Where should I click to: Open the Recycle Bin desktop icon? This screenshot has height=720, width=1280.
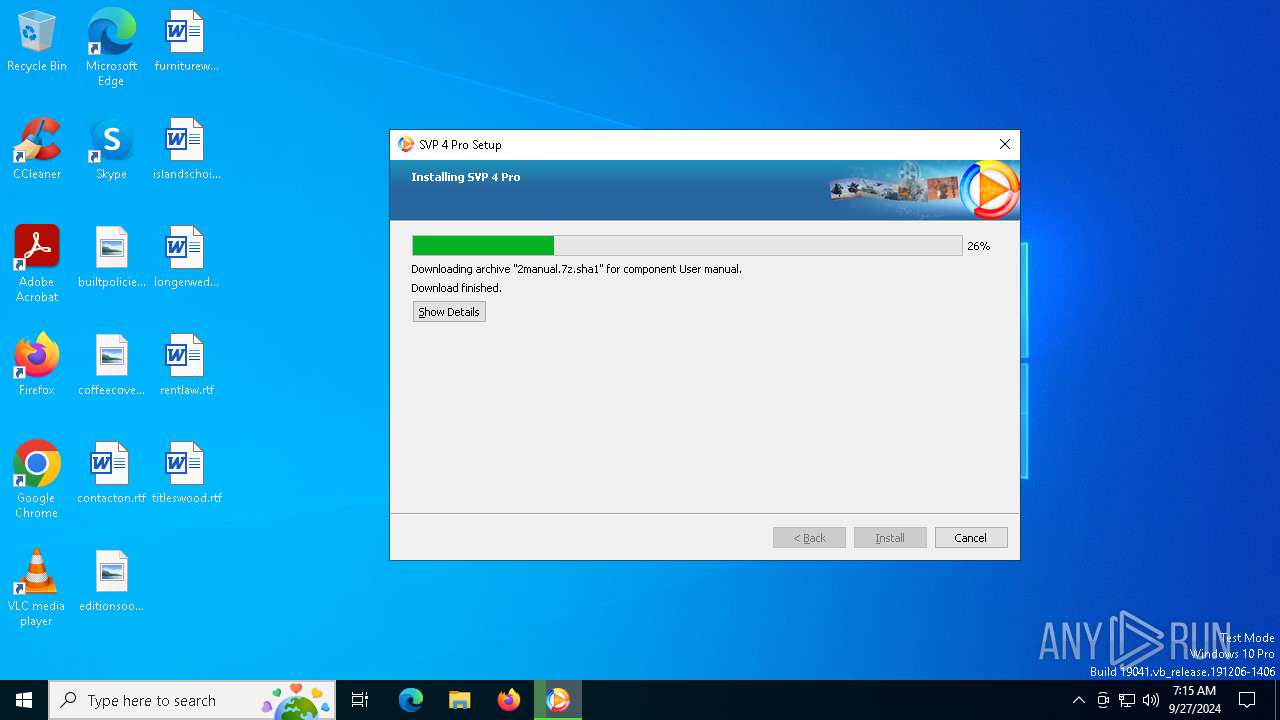37,42
